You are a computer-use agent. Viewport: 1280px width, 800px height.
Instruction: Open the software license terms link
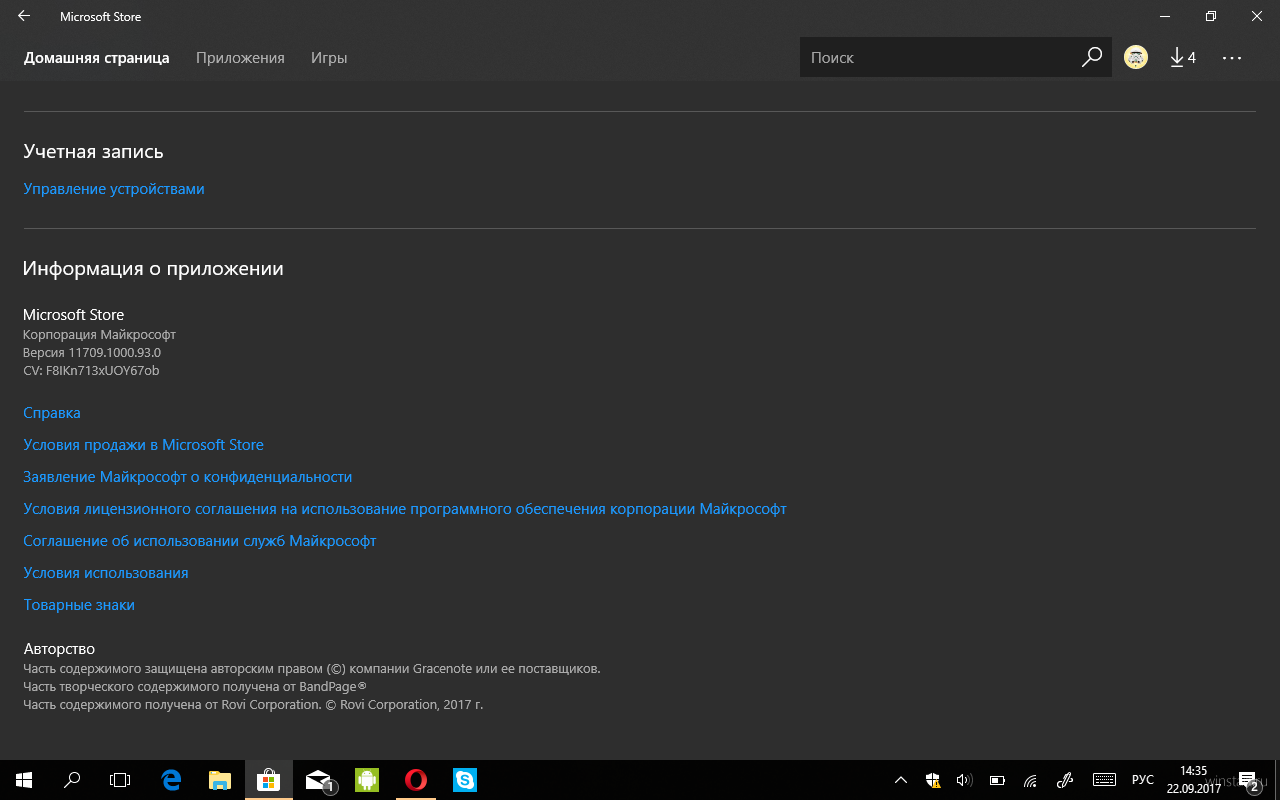(x=405, y=509)
